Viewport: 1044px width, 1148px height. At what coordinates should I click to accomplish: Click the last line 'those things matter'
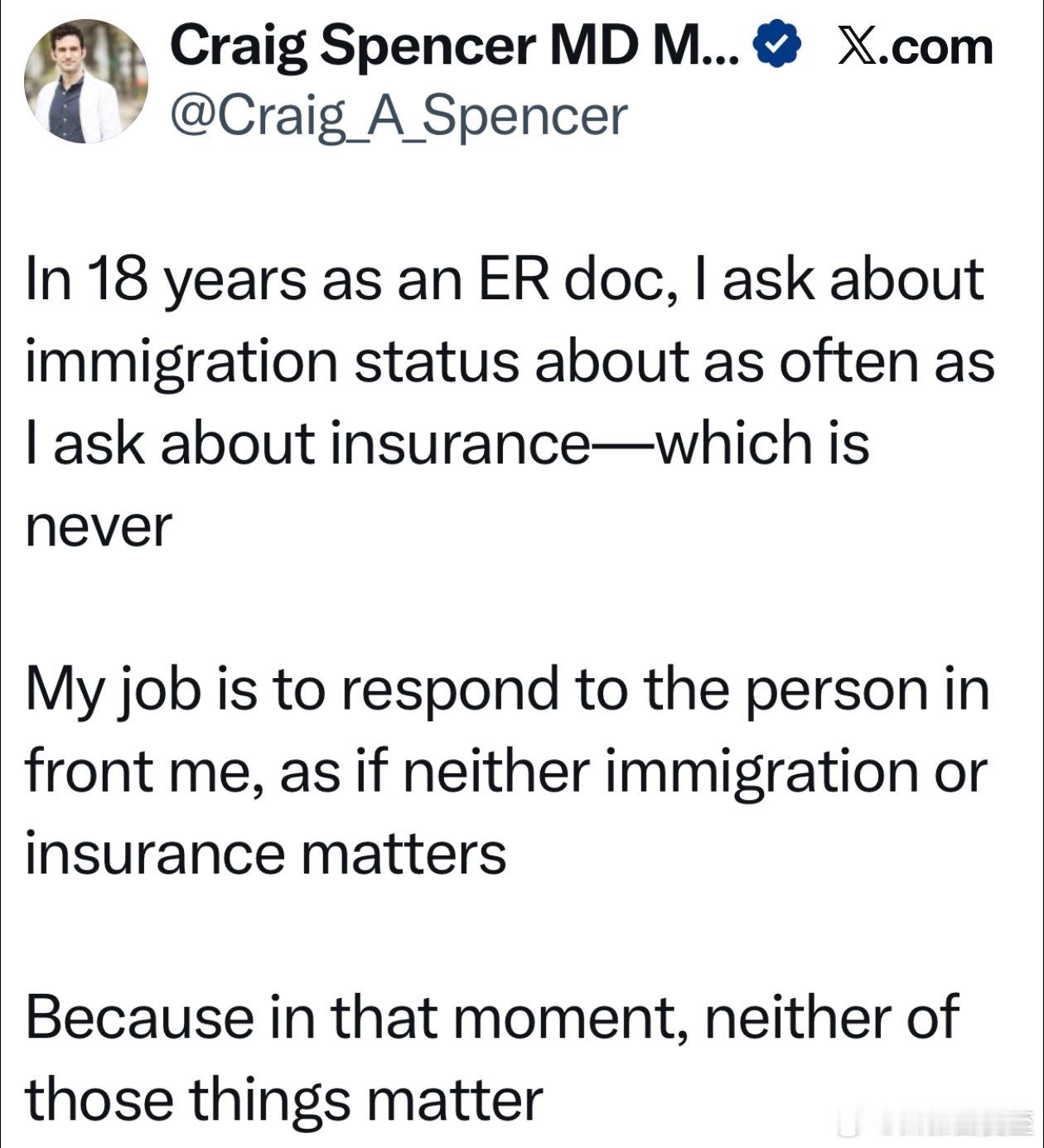[284, 1099]
